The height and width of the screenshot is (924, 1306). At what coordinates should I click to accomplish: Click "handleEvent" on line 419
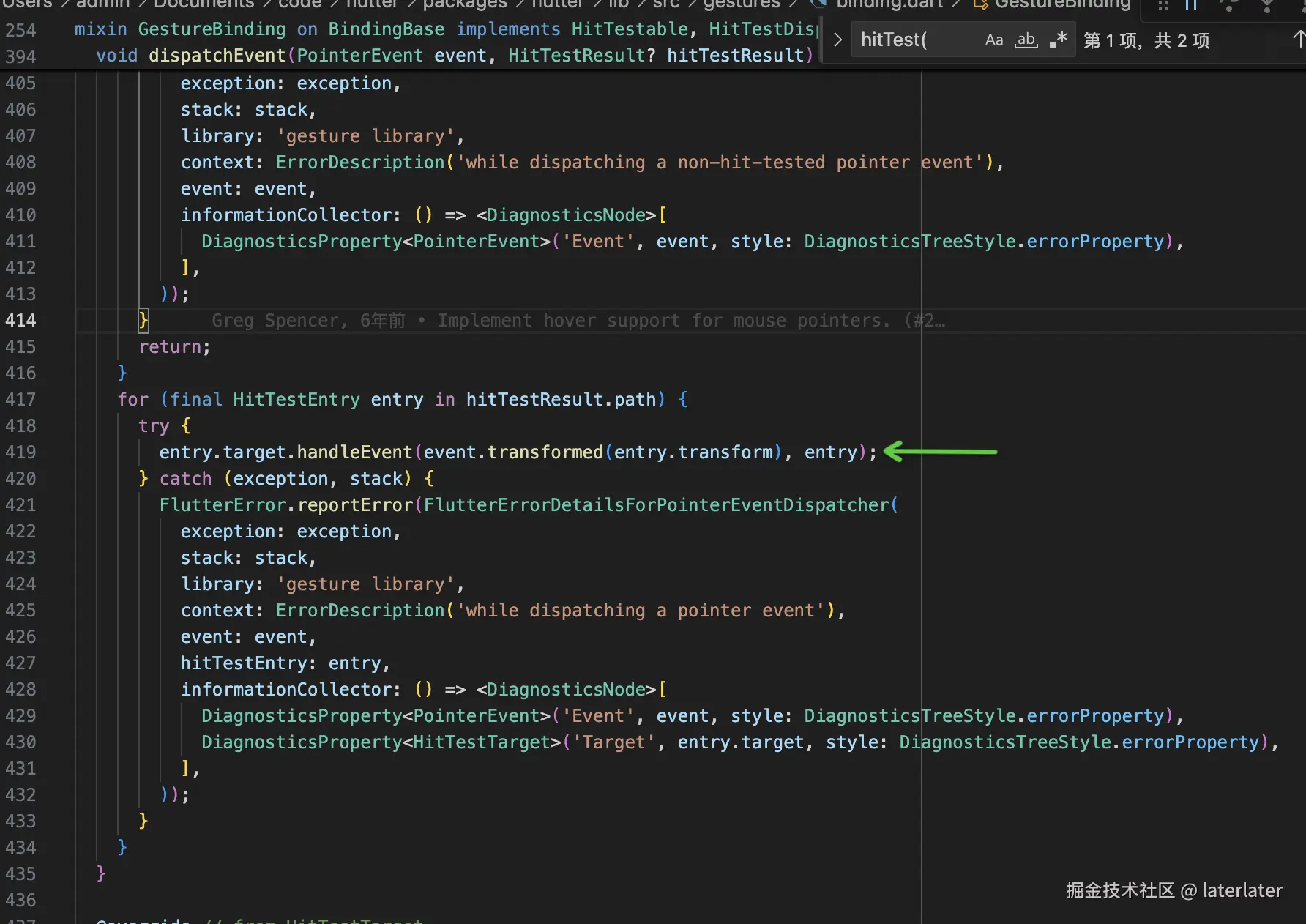[354, 452]
